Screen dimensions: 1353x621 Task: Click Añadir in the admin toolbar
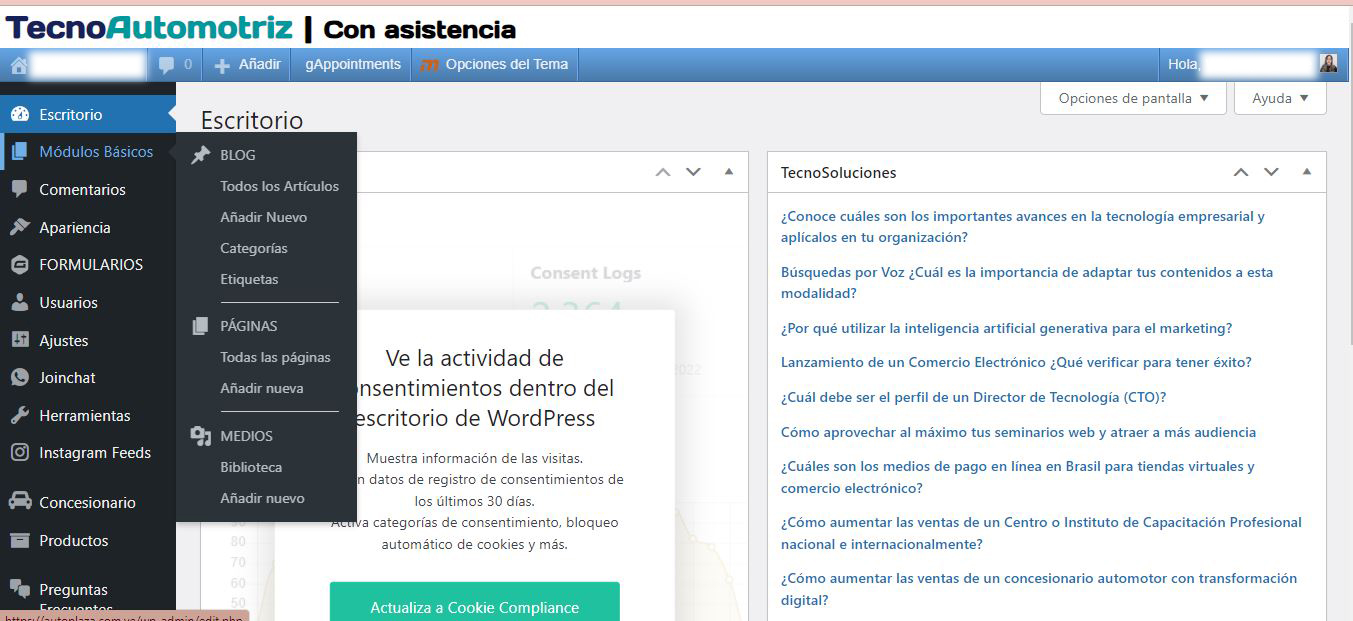coord(247,64)
